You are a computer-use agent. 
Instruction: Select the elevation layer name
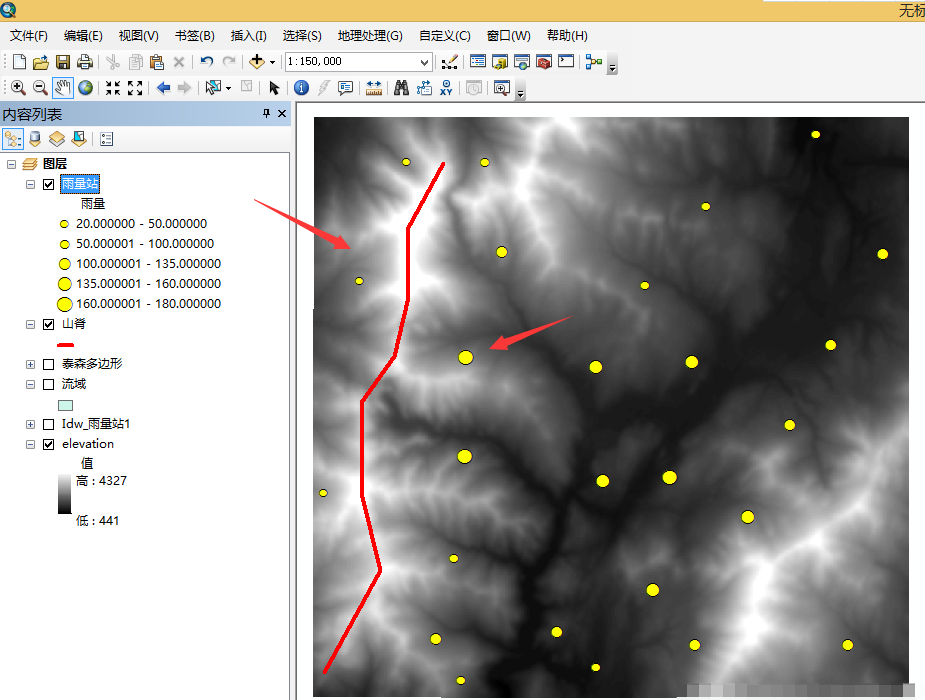(x=88, y=443)
